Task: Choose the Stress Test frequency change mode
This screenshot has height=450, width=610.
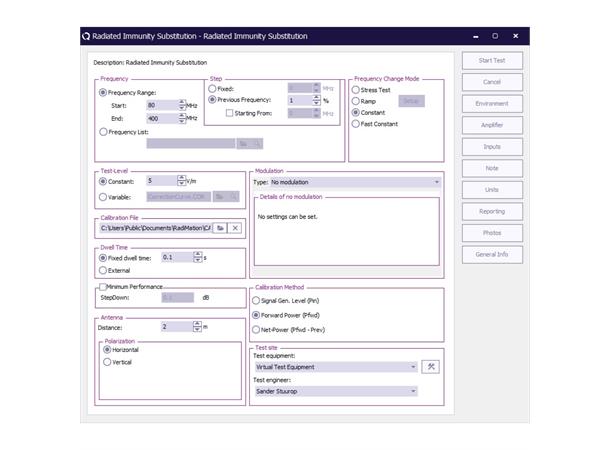Action: [x=356, y=89]
